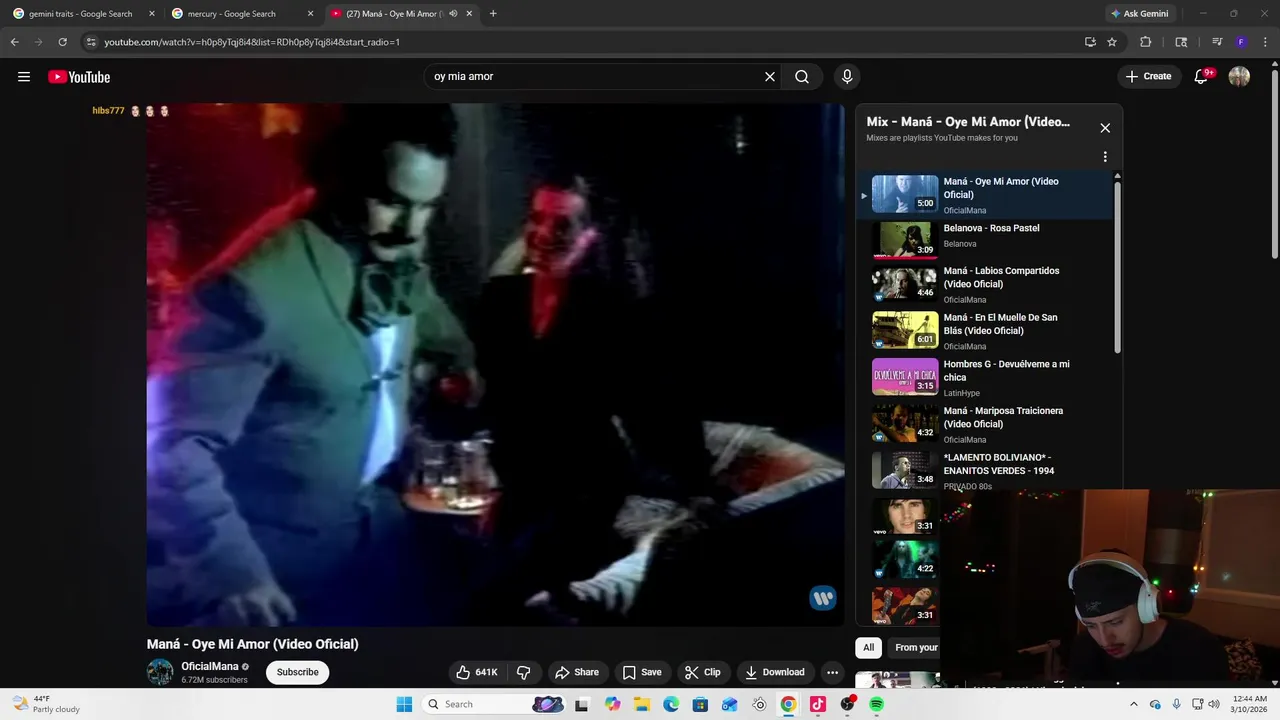Image resolution: width=1280 pixels, height=720 pixels.
Task: Launch Microsoft Edge from the taskbar
Action: [x=671, y=704]
